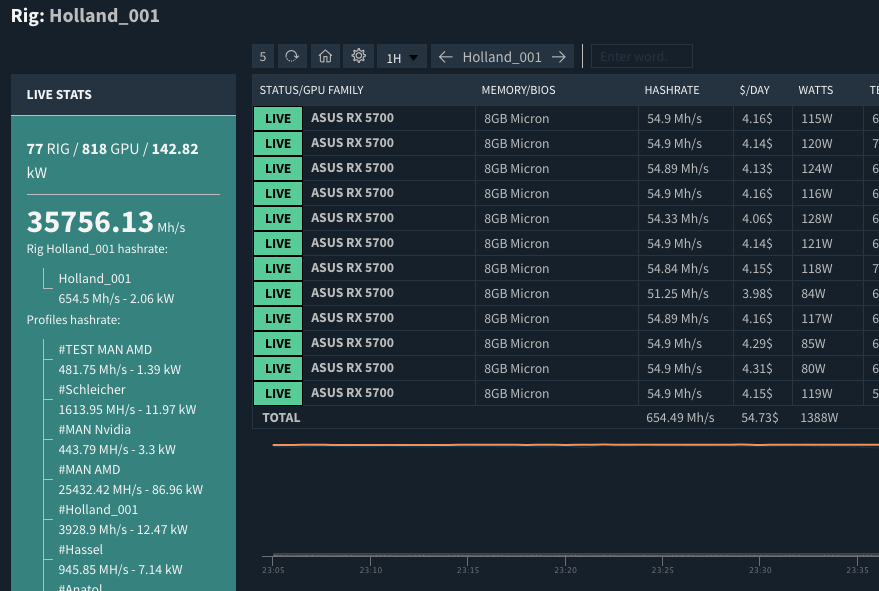Sort the table by the WATTS column
Screen dimensions: 879x591
coord(815,90)
